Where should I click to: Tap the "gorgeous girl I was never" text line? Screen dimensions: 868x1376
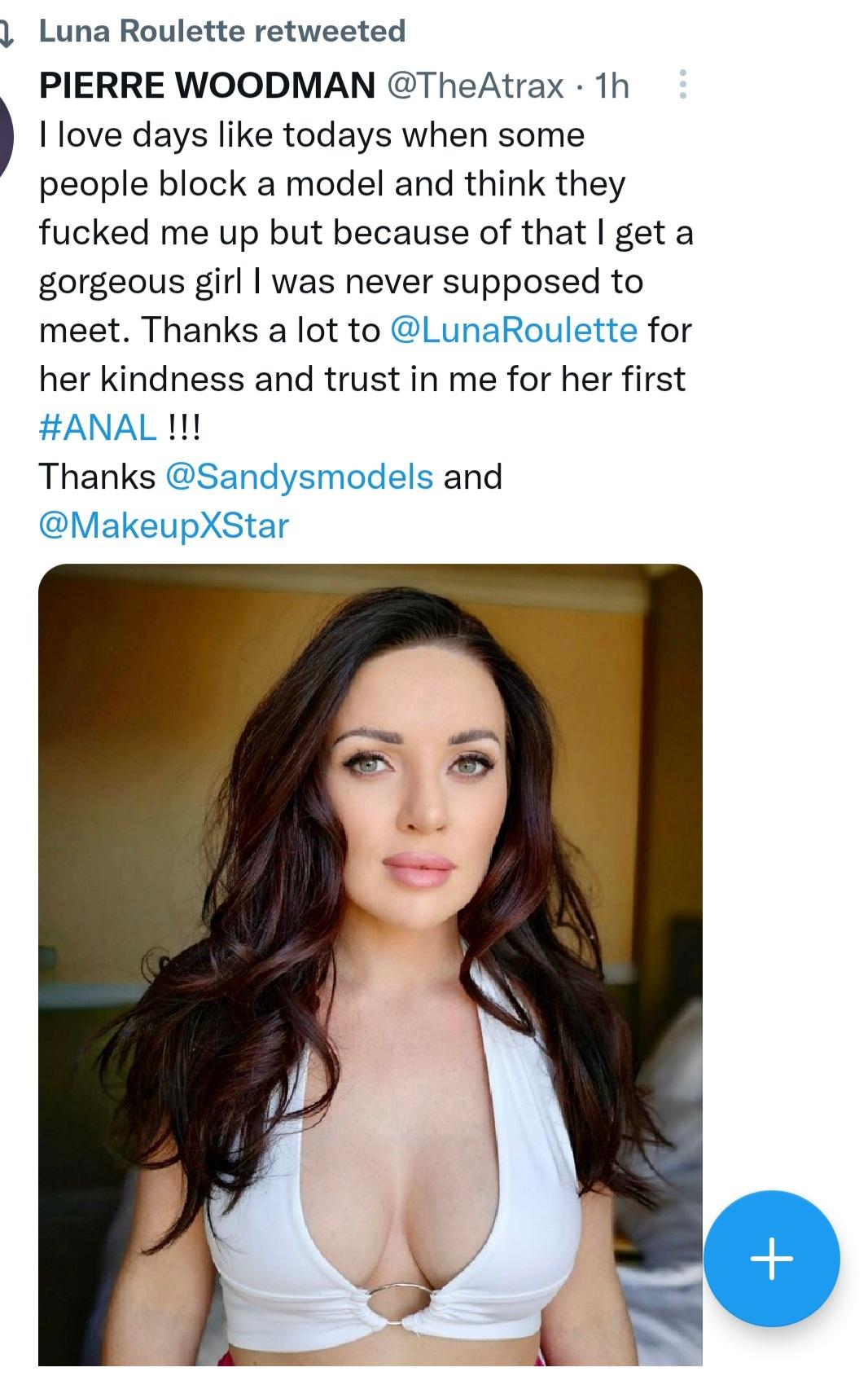(341, 281)
